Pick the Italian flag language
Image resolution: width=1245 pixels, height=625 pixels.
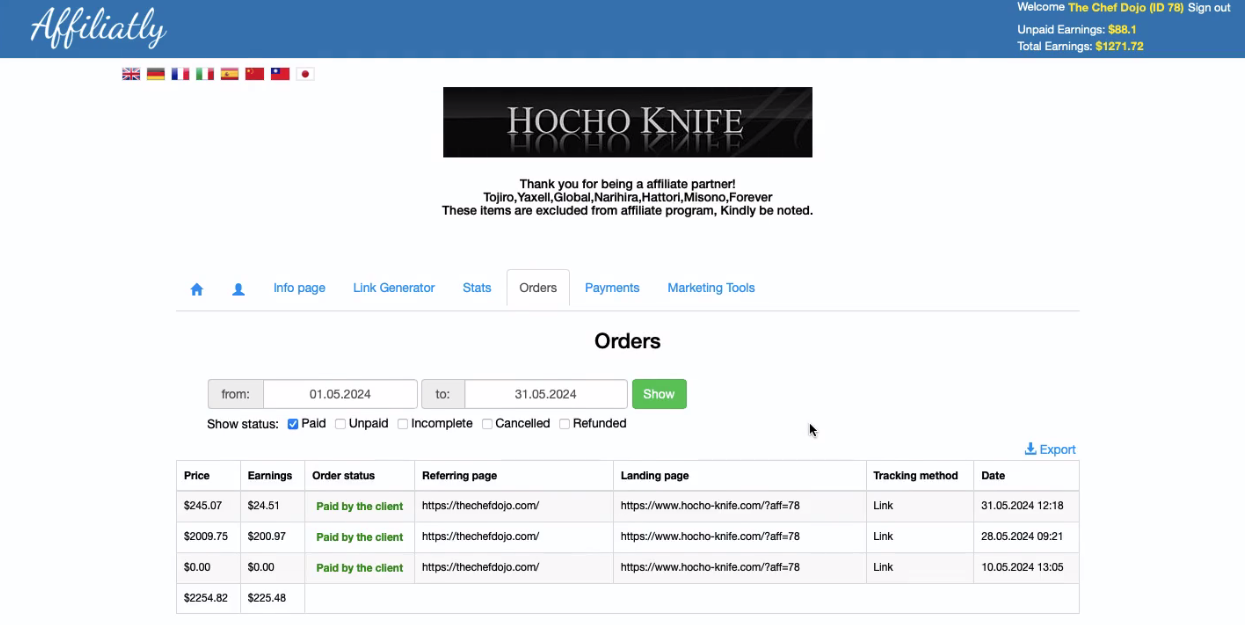pyautogui.click(x=205, y=74)
